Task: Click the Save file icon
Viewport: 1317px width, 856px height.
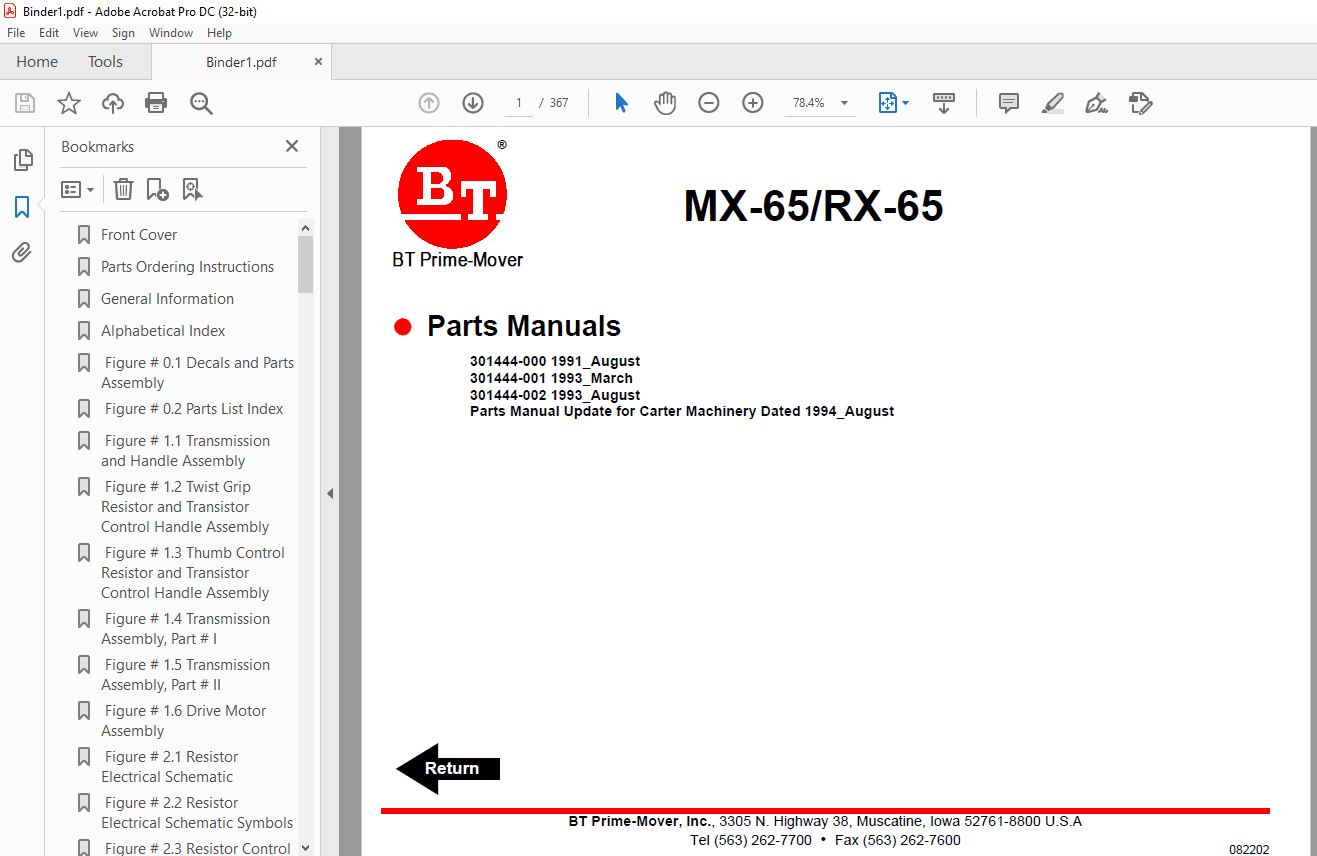Action: [x=25, y=103]
